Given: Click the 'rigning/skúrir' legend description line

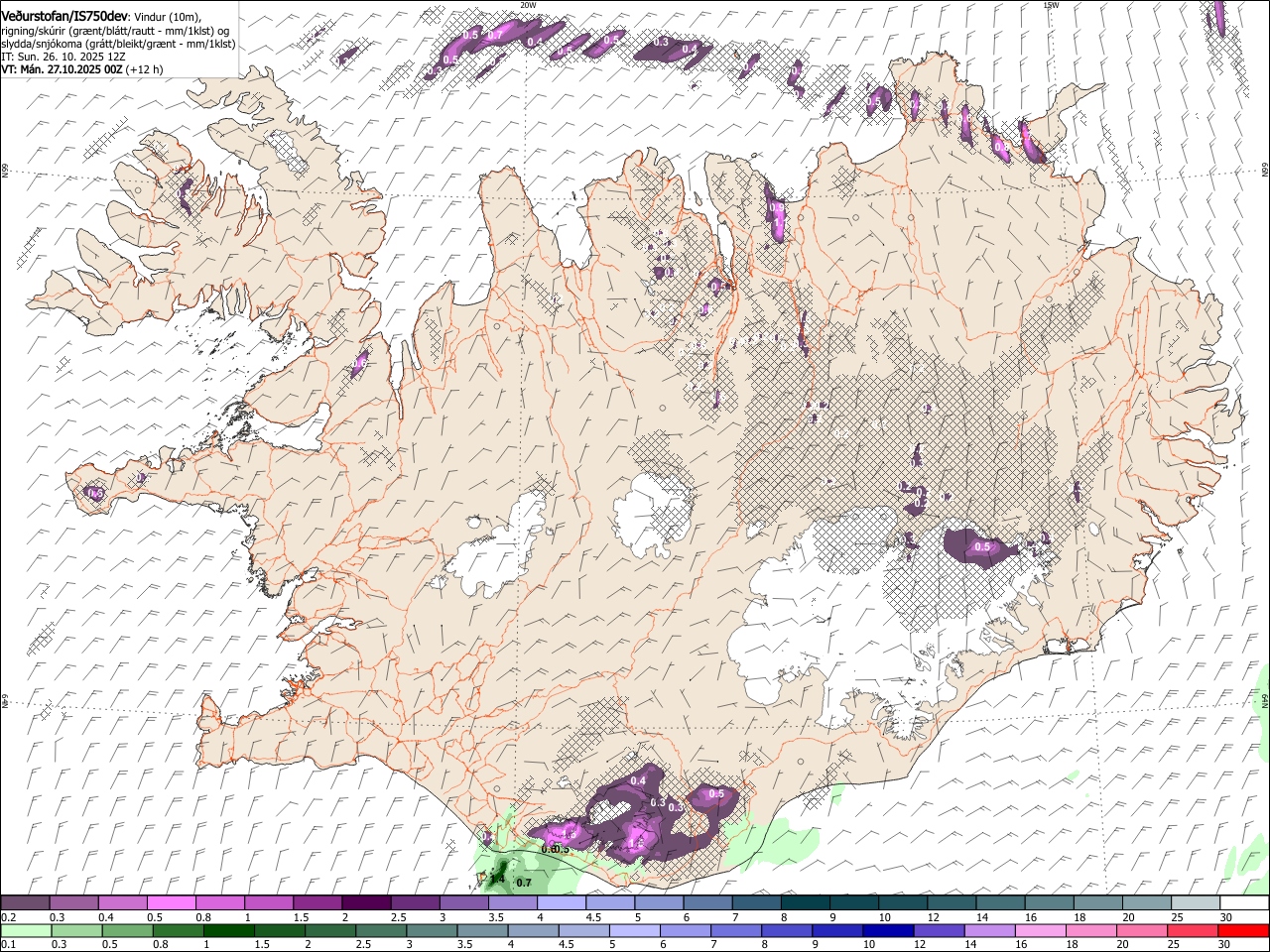Looking at the screenshot, I should 114,31.
